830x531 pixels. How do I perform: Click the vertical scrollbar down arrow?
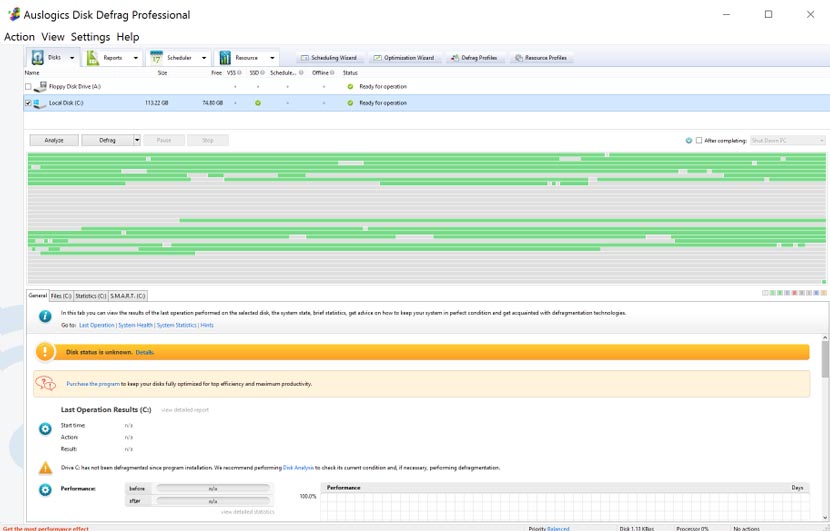(824, 517)
